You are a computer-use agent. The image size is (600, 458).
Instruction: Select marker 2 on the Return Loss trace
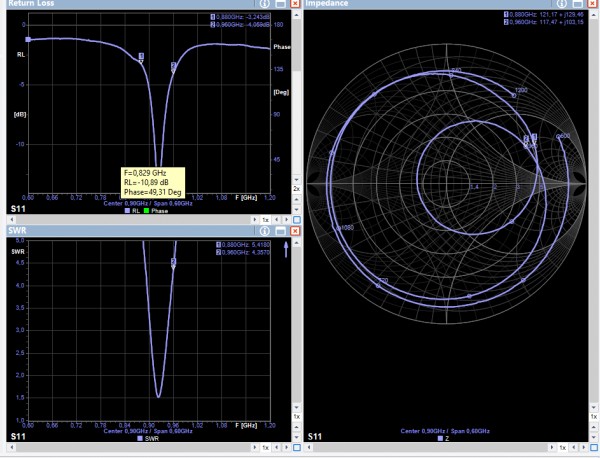tap(173, 67)
